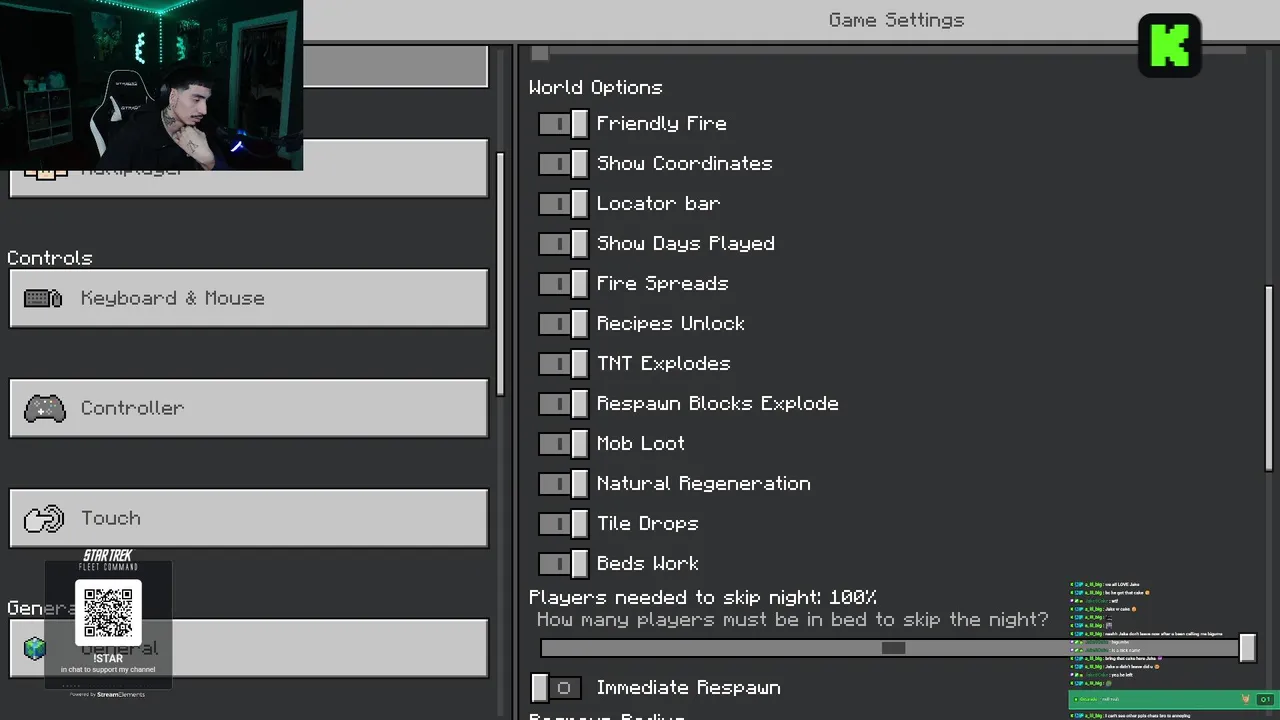The width and height of the screenshot is (1280, 720).
Task: Disable the Fire Spreads toggle
Action: tap(563, 284)
